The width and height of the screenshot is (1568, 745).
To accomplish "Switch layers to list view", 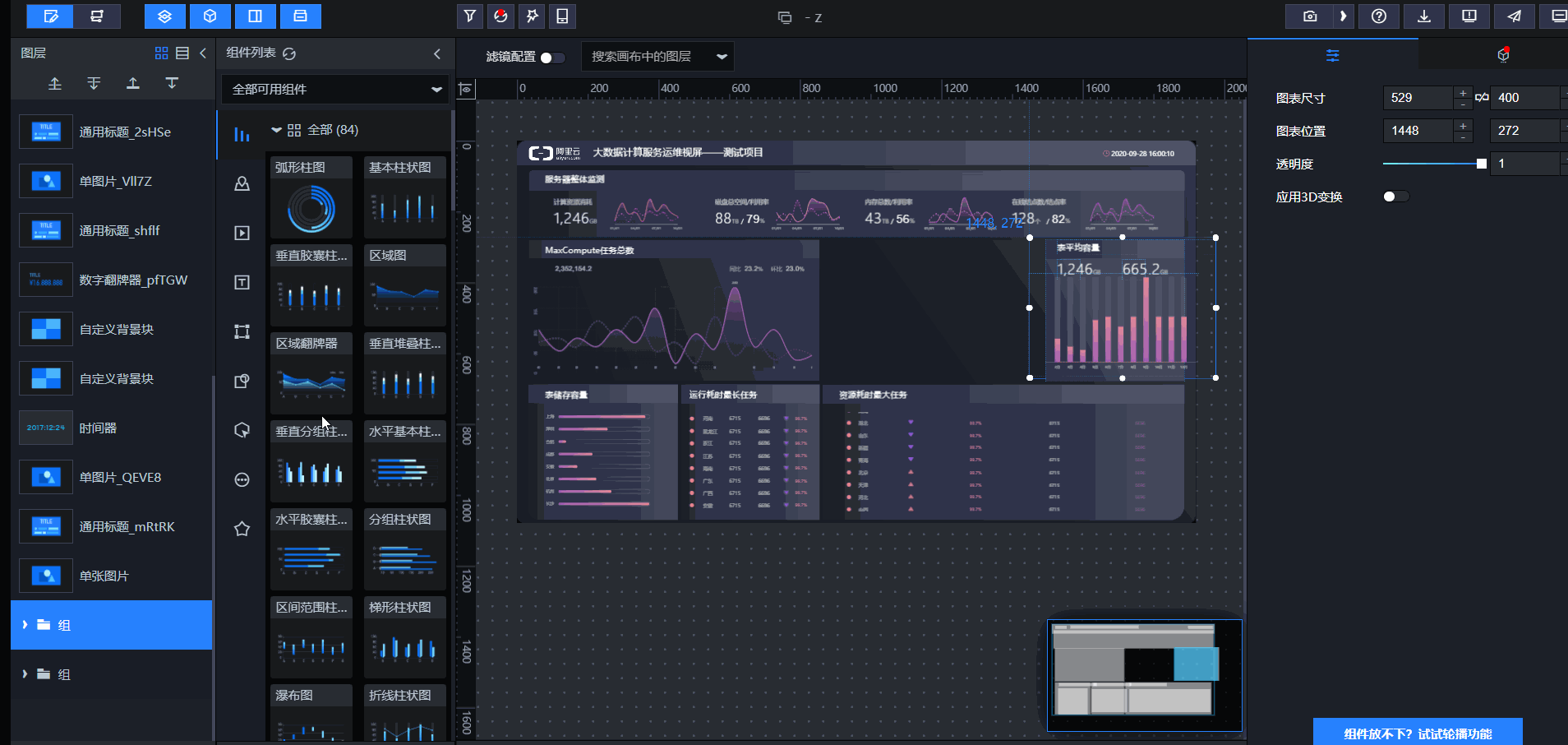I will [x=182, y=53].
